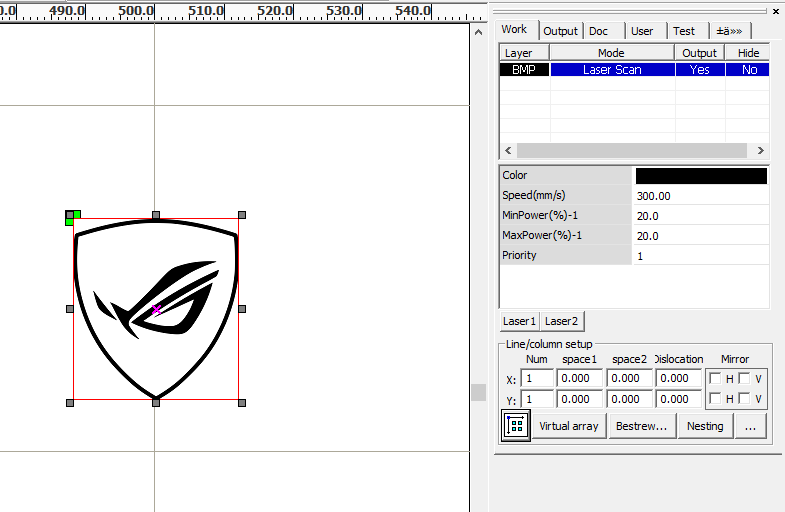This screenshot has width=785, height=512.
Task: Click the X Dislocation input field
Action: 679,378
